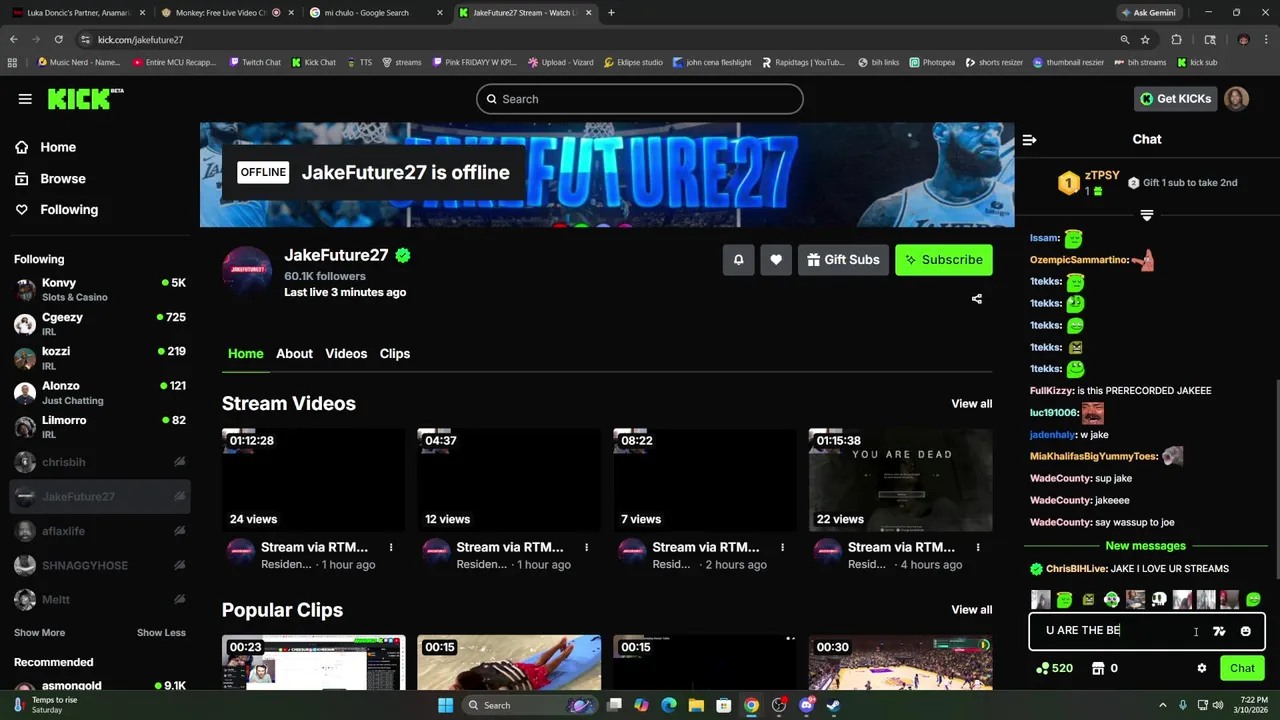Open the 08:22 stream video thumbnail

point(705,480)
